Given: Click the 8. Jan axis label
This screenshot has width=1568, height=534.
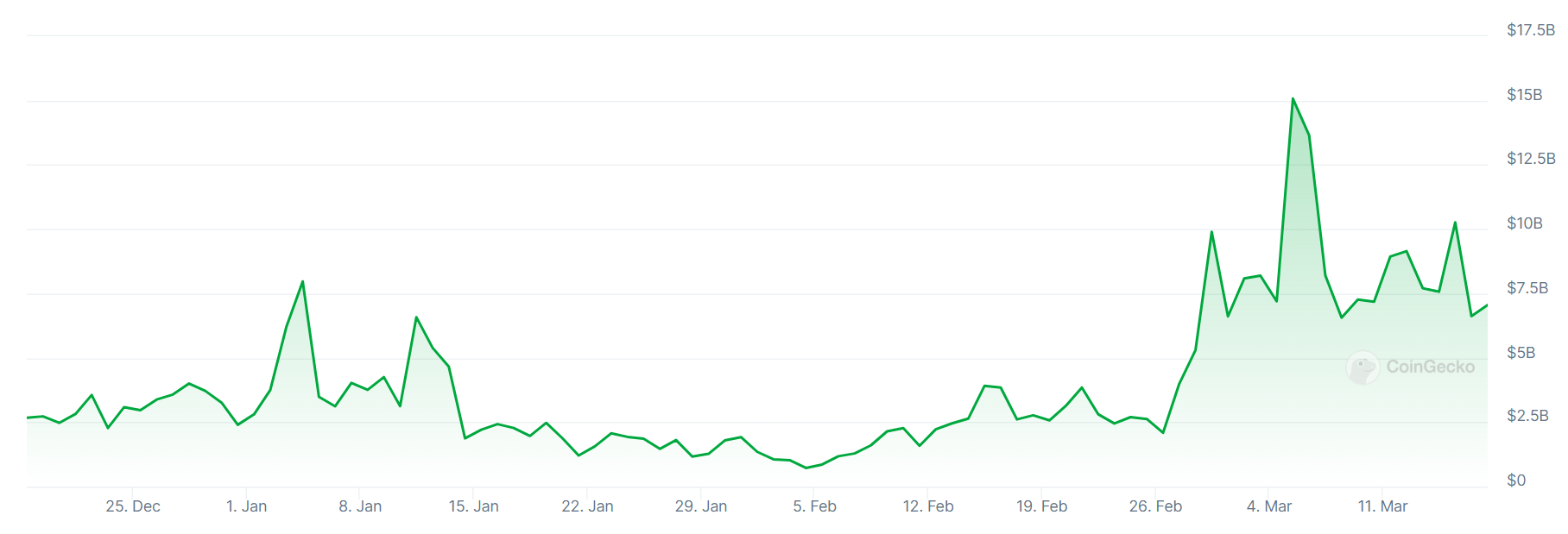Looking at the screenshot, I should pyautogui.click(x=360, y=506).
